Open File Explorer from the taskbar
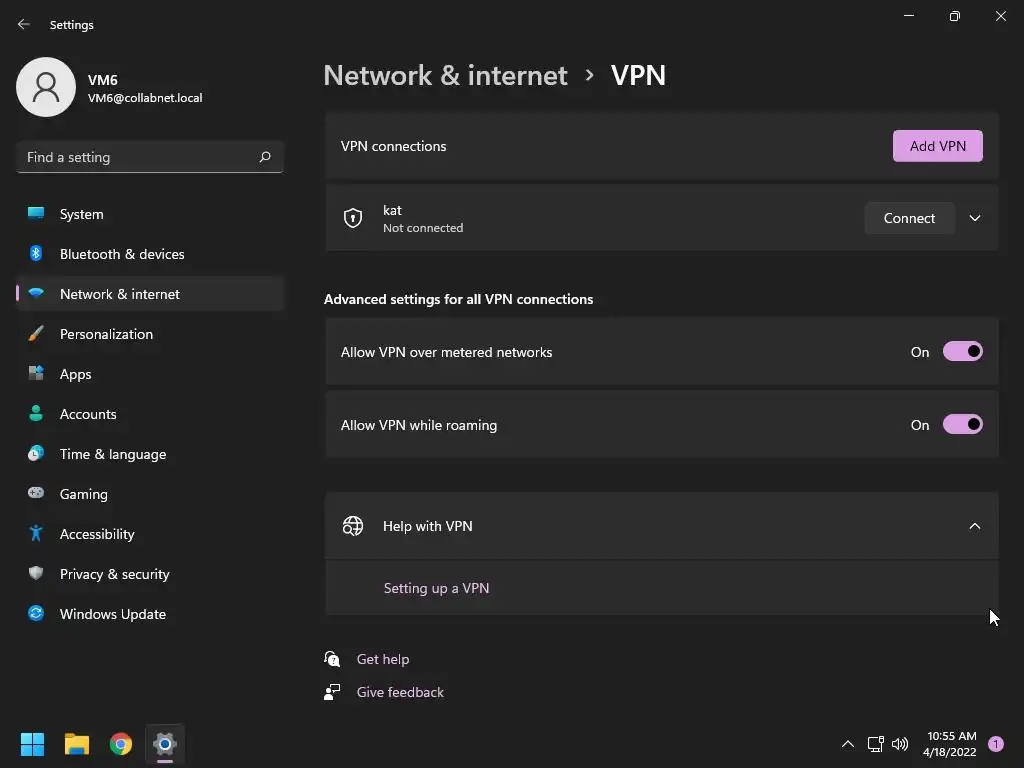 click(x=77, y=744)
